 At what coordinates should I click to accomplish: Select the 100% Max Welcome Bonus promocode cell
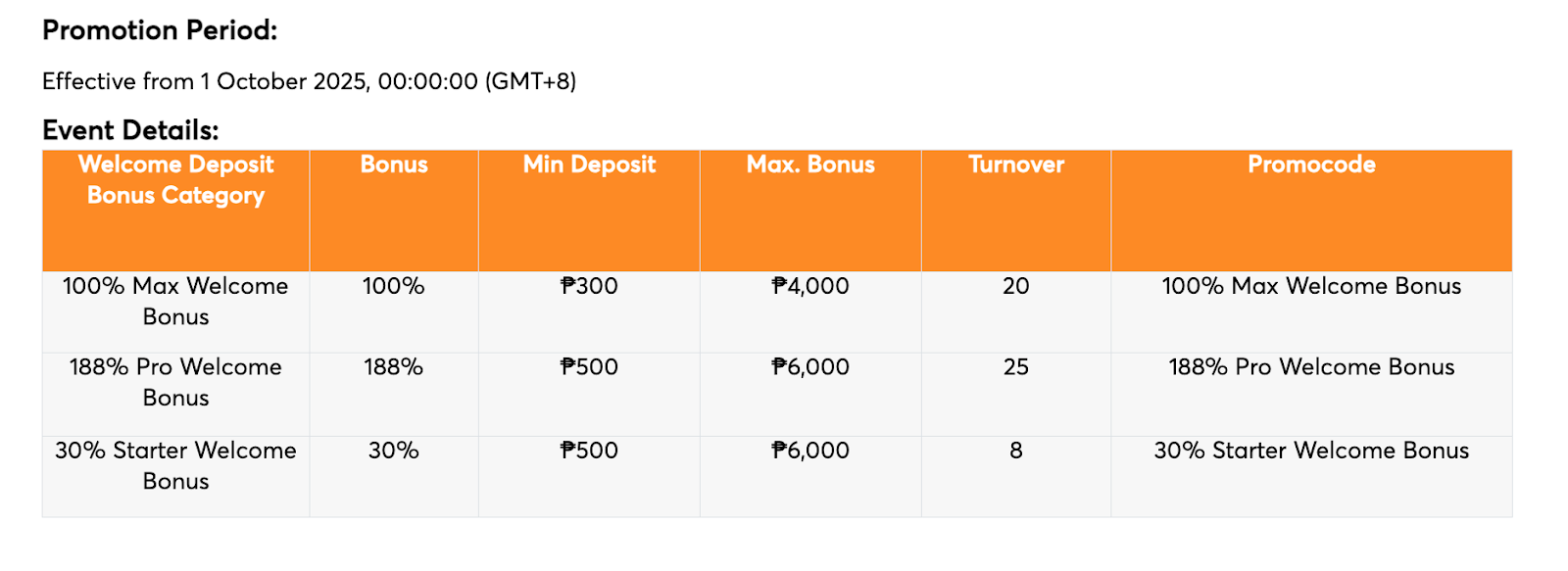[x=1311, y=286]
